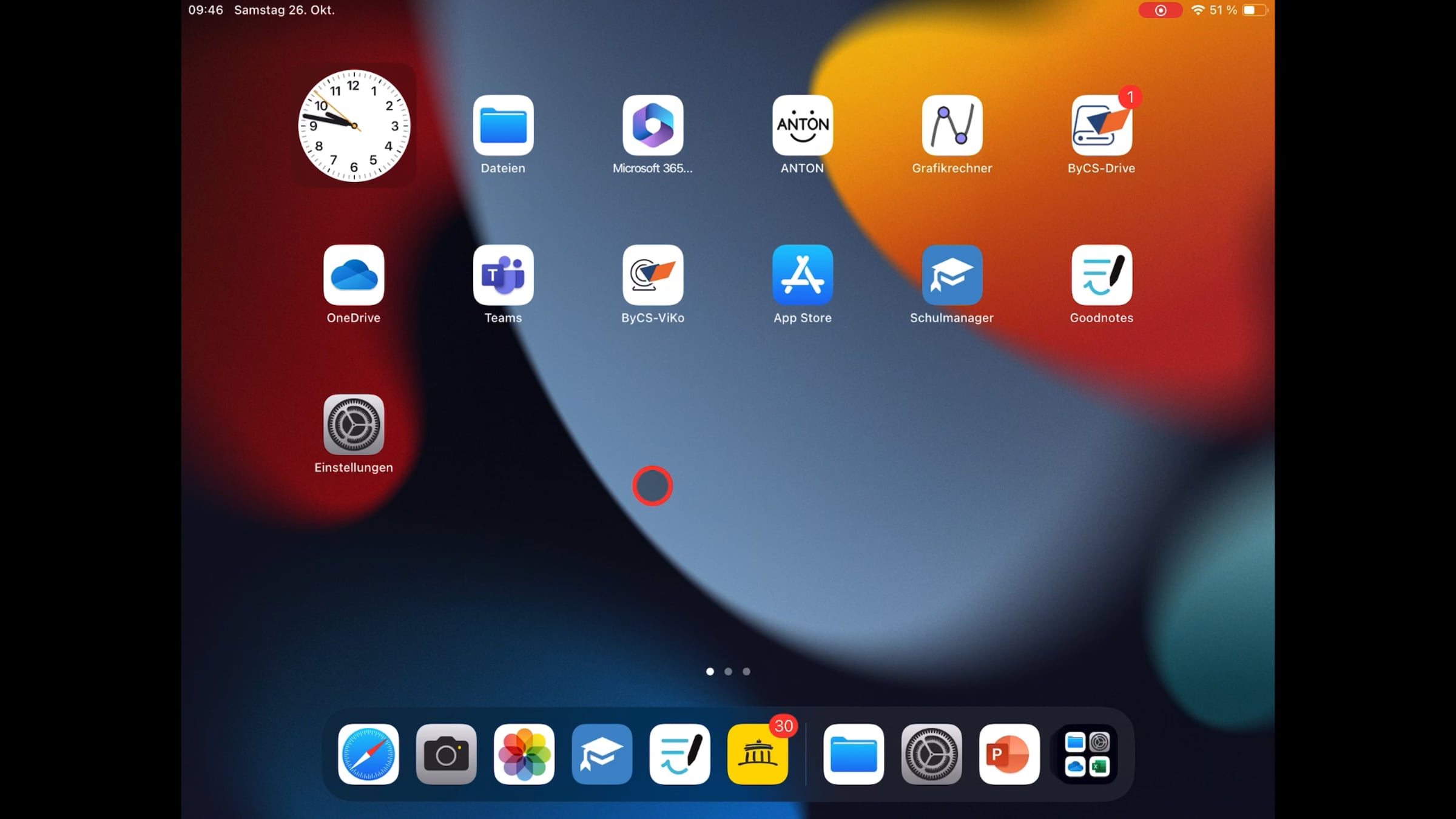Open Goodnotes from the home screen

pos(1102,275)
